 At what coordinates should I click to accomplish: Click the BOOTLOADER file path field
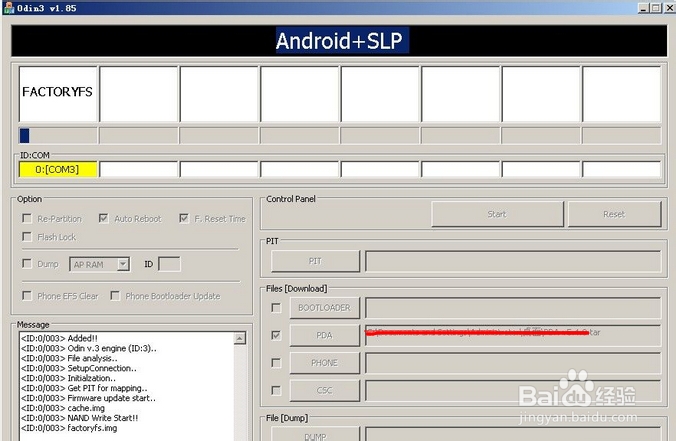pyautogui.click(x=513, y=308)
